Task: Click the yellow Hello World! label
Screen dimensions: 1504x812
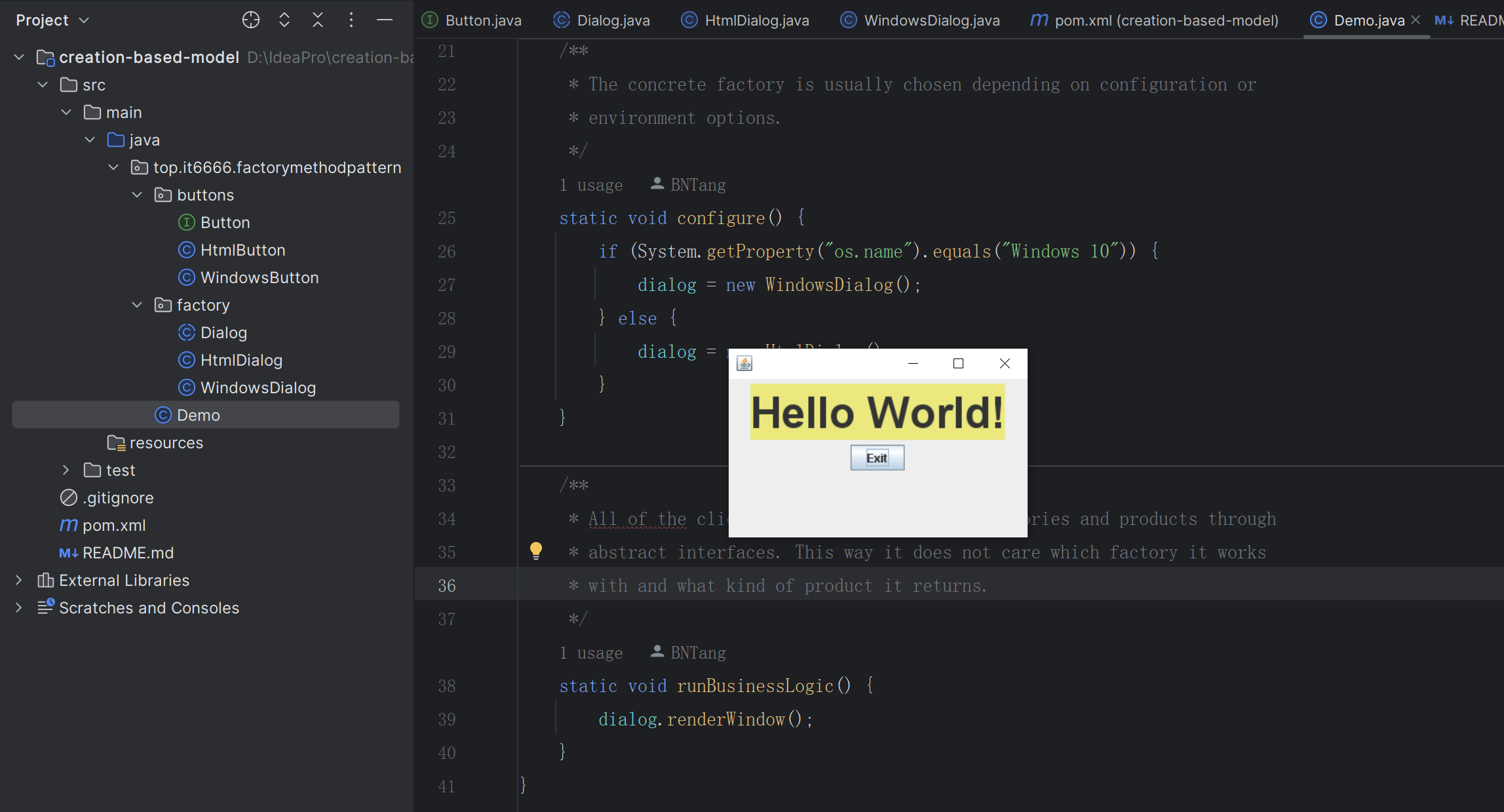Action: 877,413
